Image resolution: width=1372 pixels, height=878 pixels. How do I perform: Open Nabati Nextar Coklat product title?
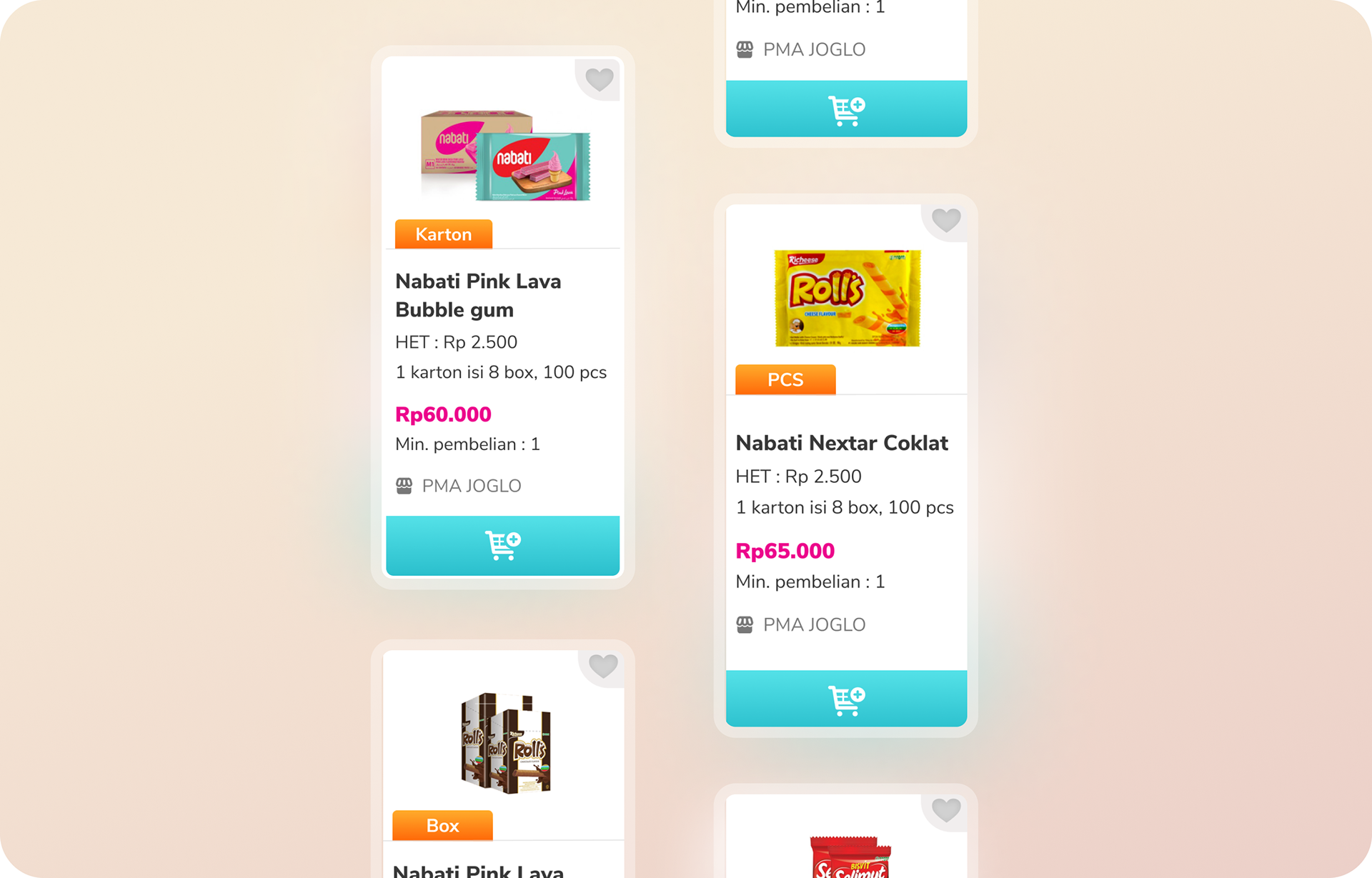(x=842, y=443)
